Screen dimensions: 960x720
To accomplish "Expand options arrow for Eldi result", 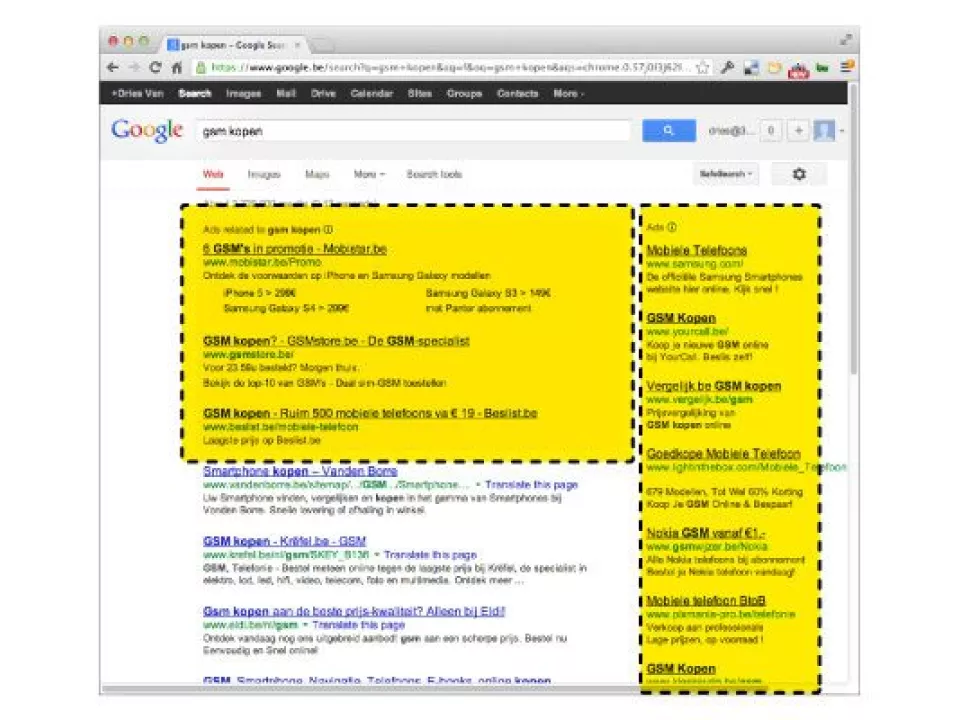I will coord(305,625).
